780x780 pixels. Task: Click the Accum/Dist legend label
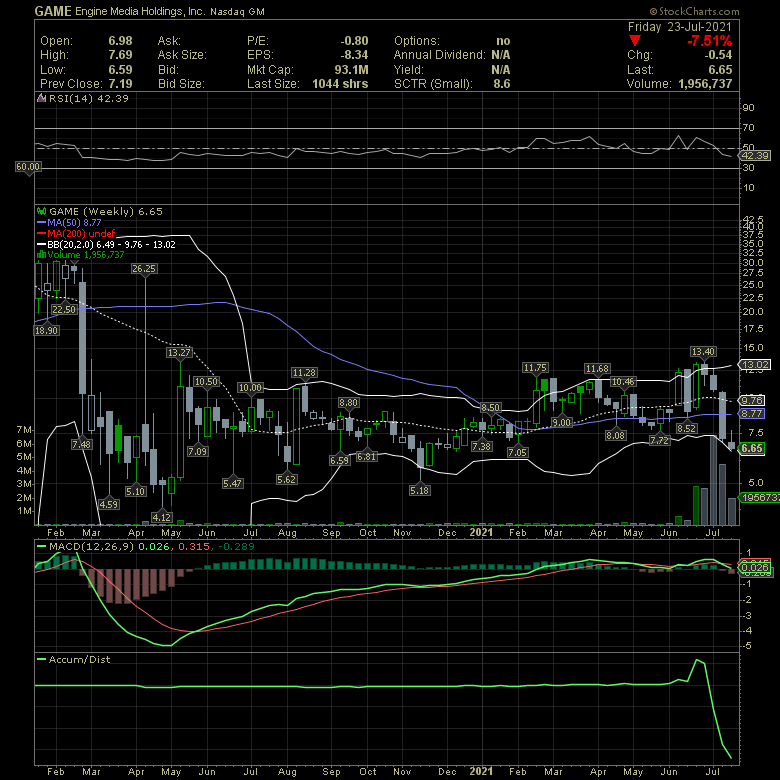point(79,660)
